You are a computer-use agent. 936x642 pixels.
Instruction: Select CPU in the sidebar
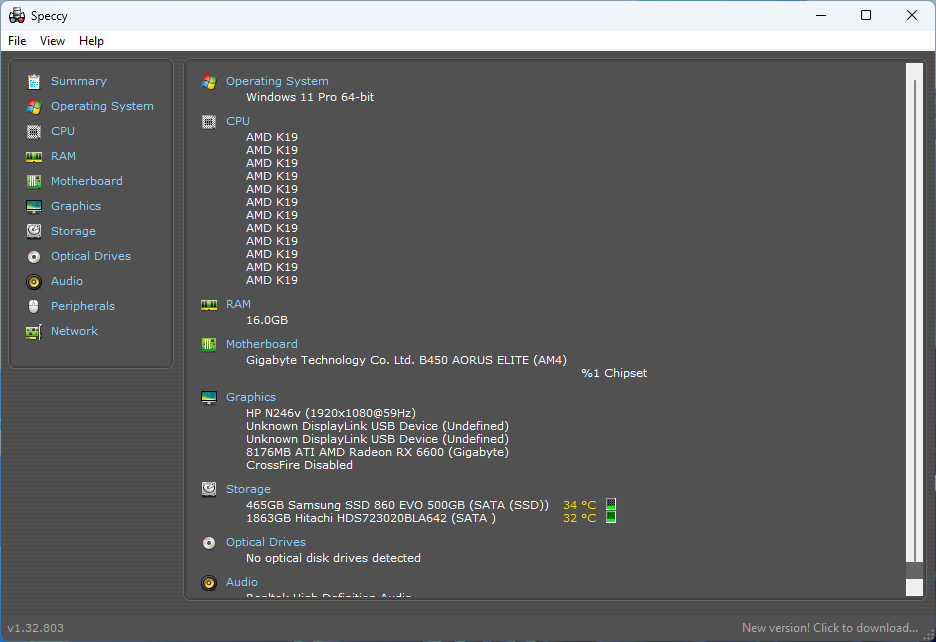pyautogui.click(x=63, y=131)
